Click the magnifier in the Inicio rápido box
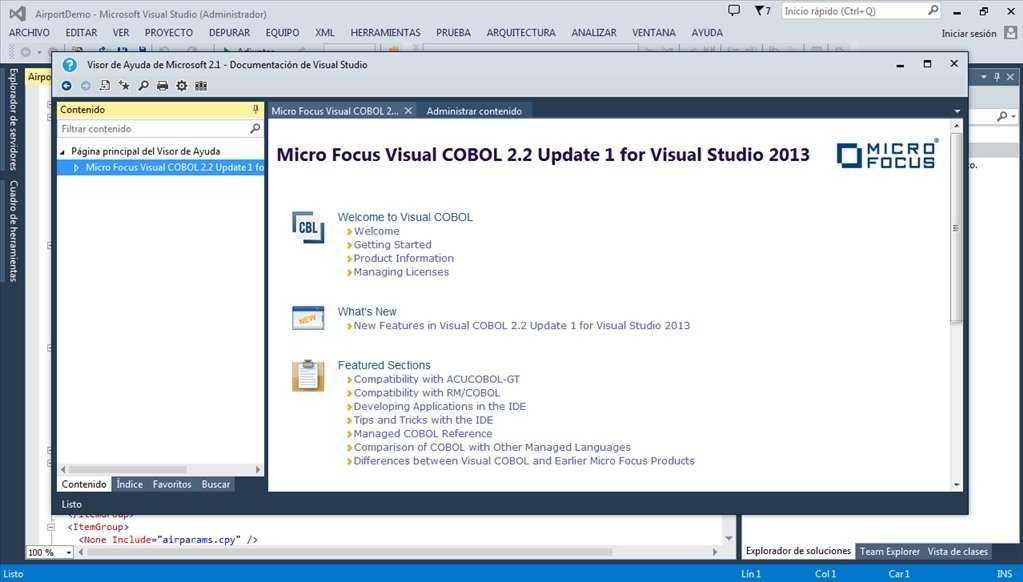 pos(933,10)
